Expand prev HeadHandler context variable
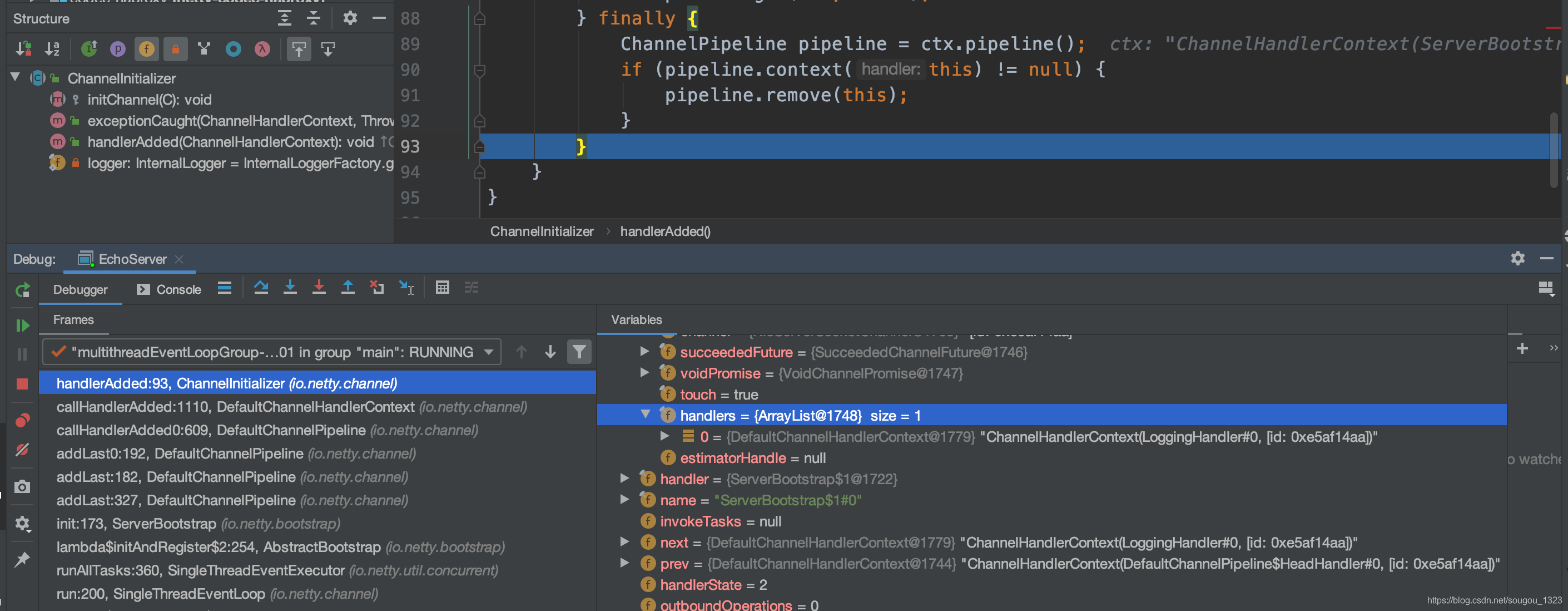 point(624,564)
